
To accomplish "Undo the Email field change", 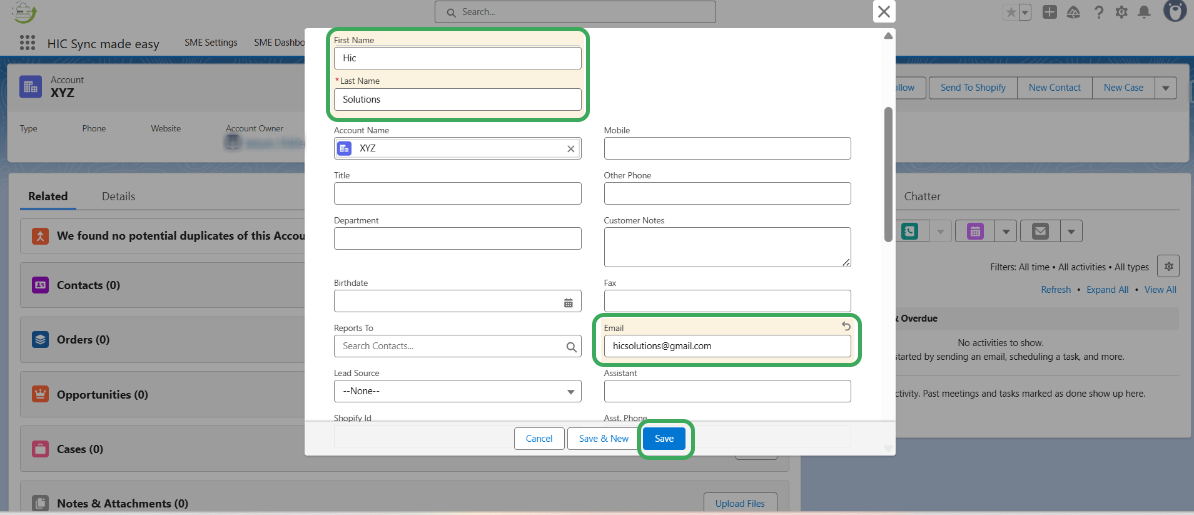I will [x=845, y=326].
